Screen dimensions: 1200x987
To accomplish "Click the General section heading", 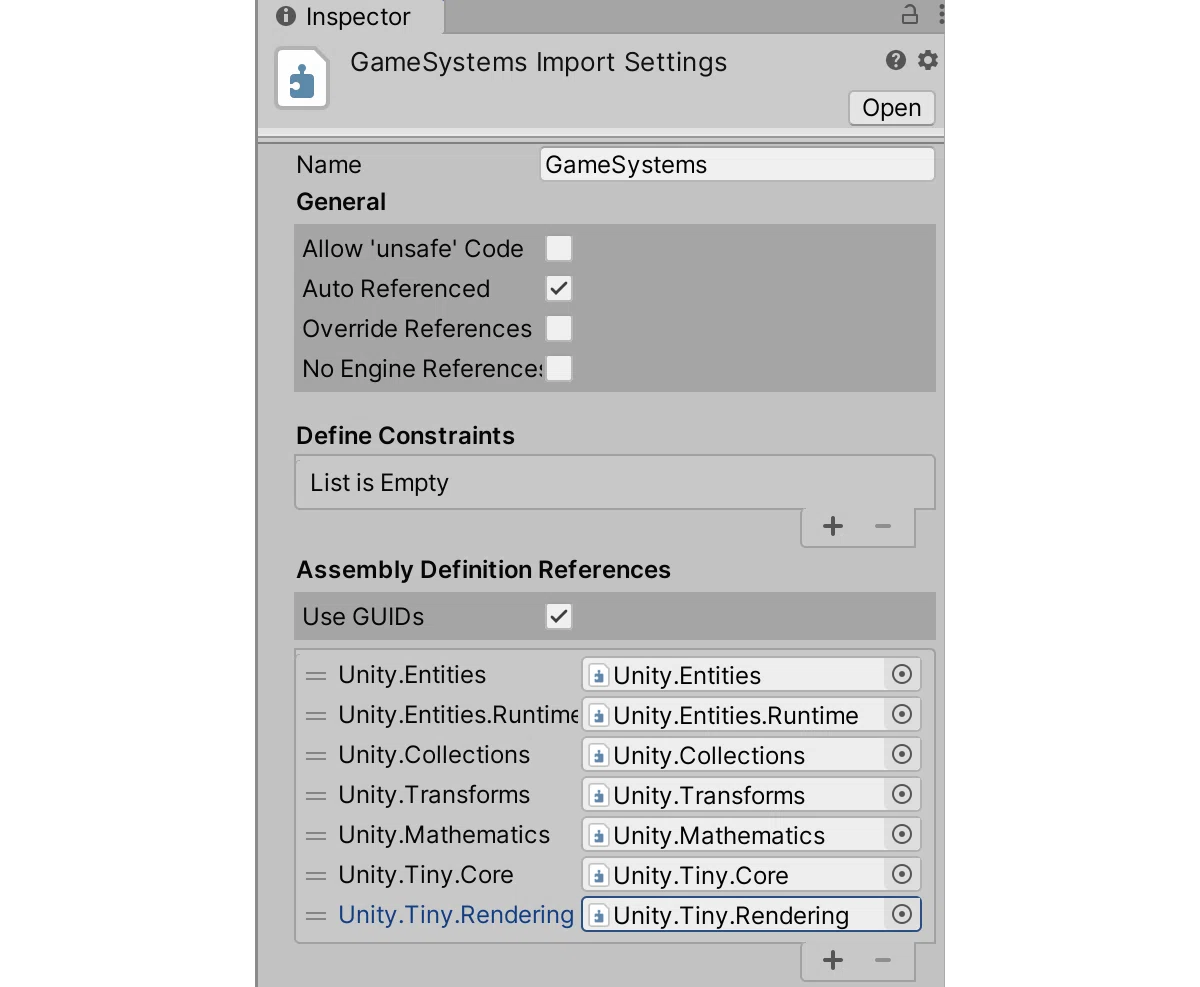I will click(341, 202).
